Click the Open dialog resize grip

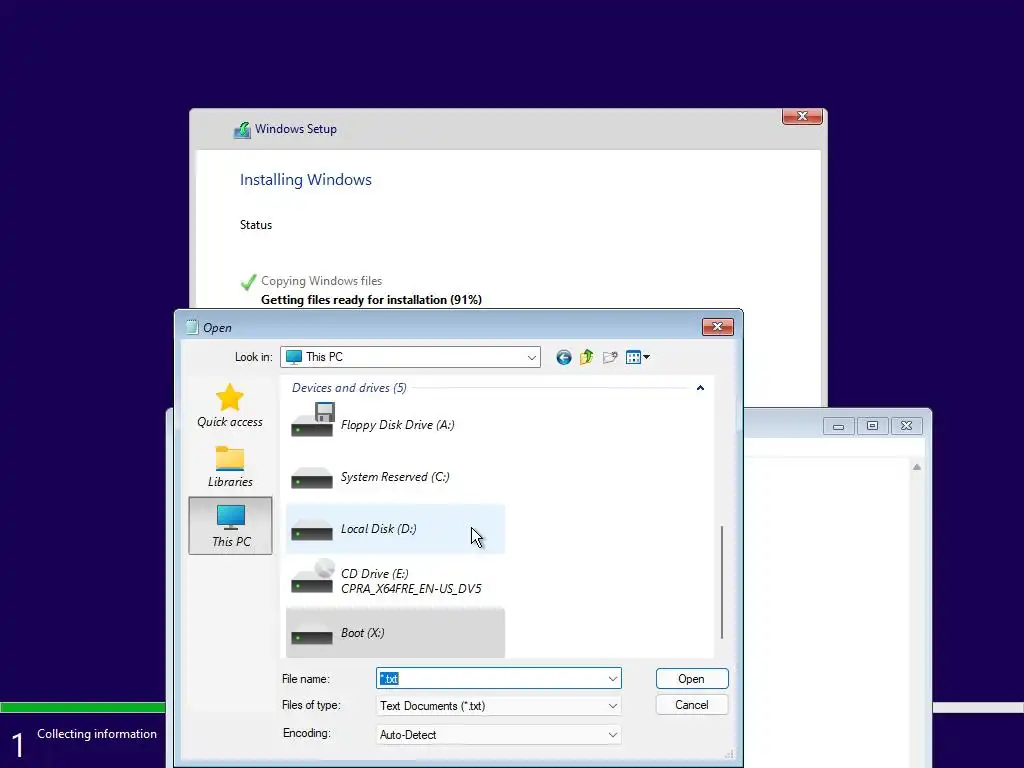(x=729, y=754)
